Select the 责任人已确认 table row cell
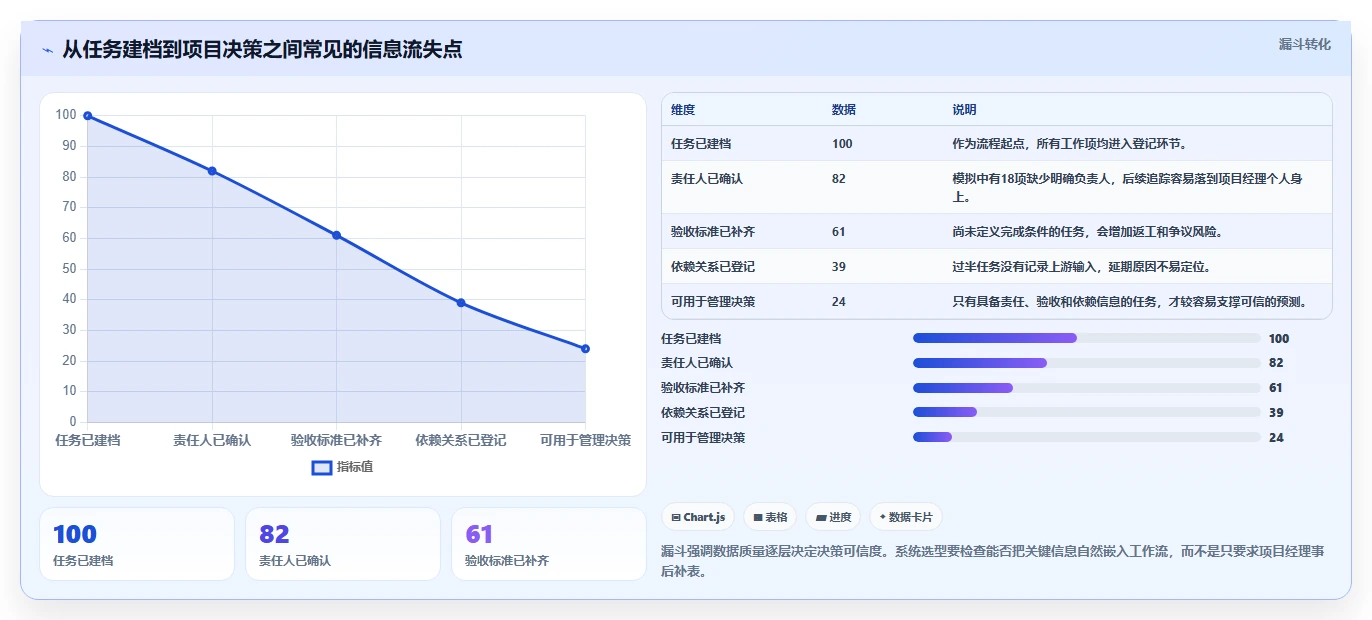1372x620 pixels. pyautogui.click(x=707, y=179)
